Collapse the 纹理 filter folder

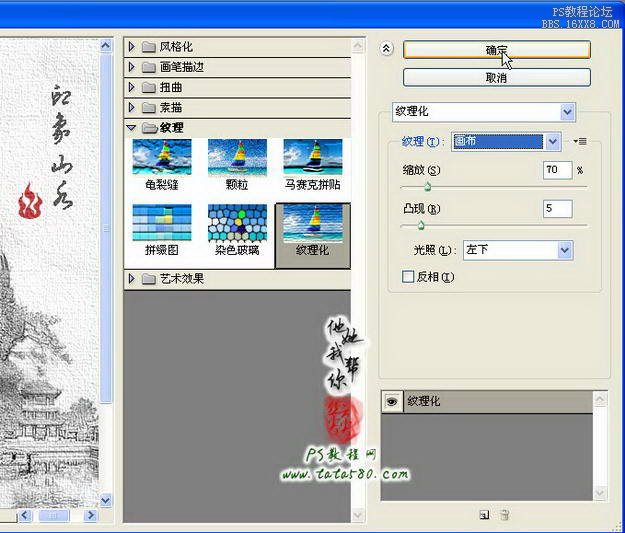[x=131, y=128]
